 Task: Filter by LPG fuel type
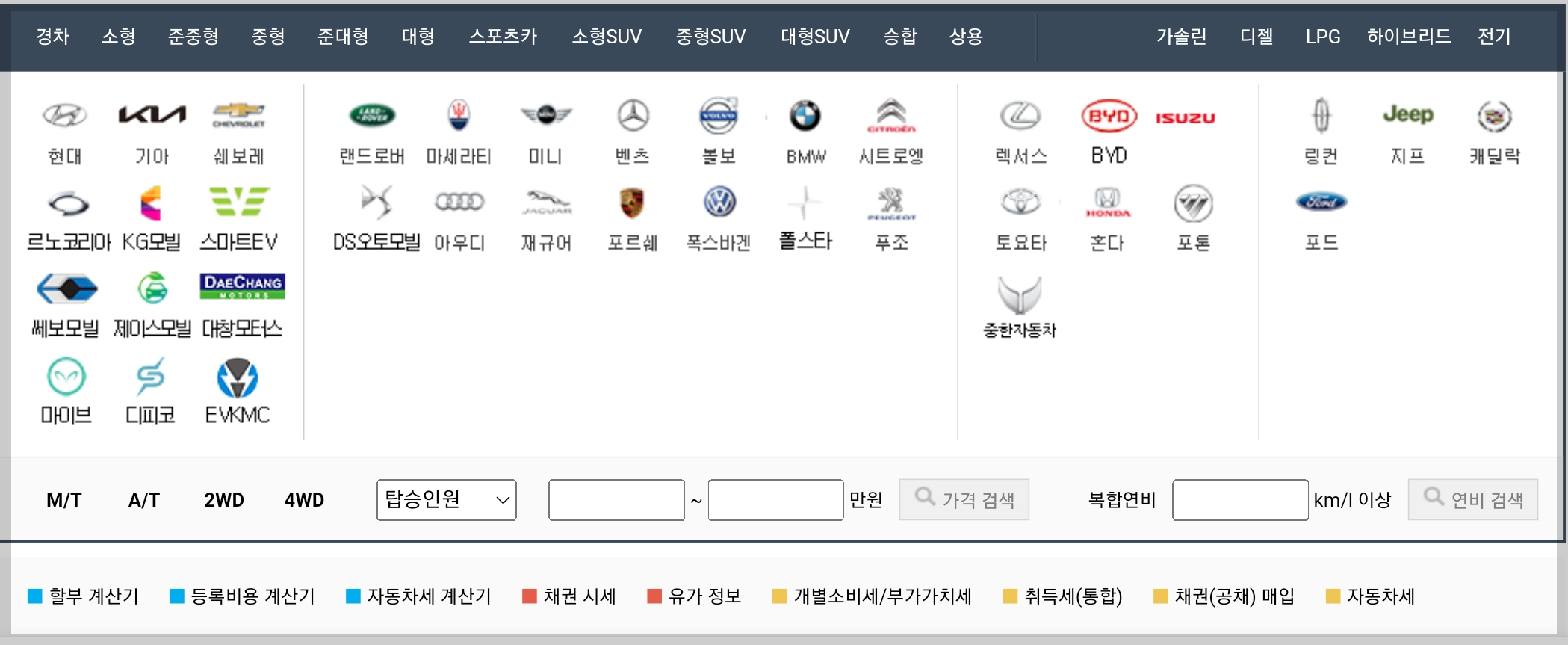(x=1323, y=36)
